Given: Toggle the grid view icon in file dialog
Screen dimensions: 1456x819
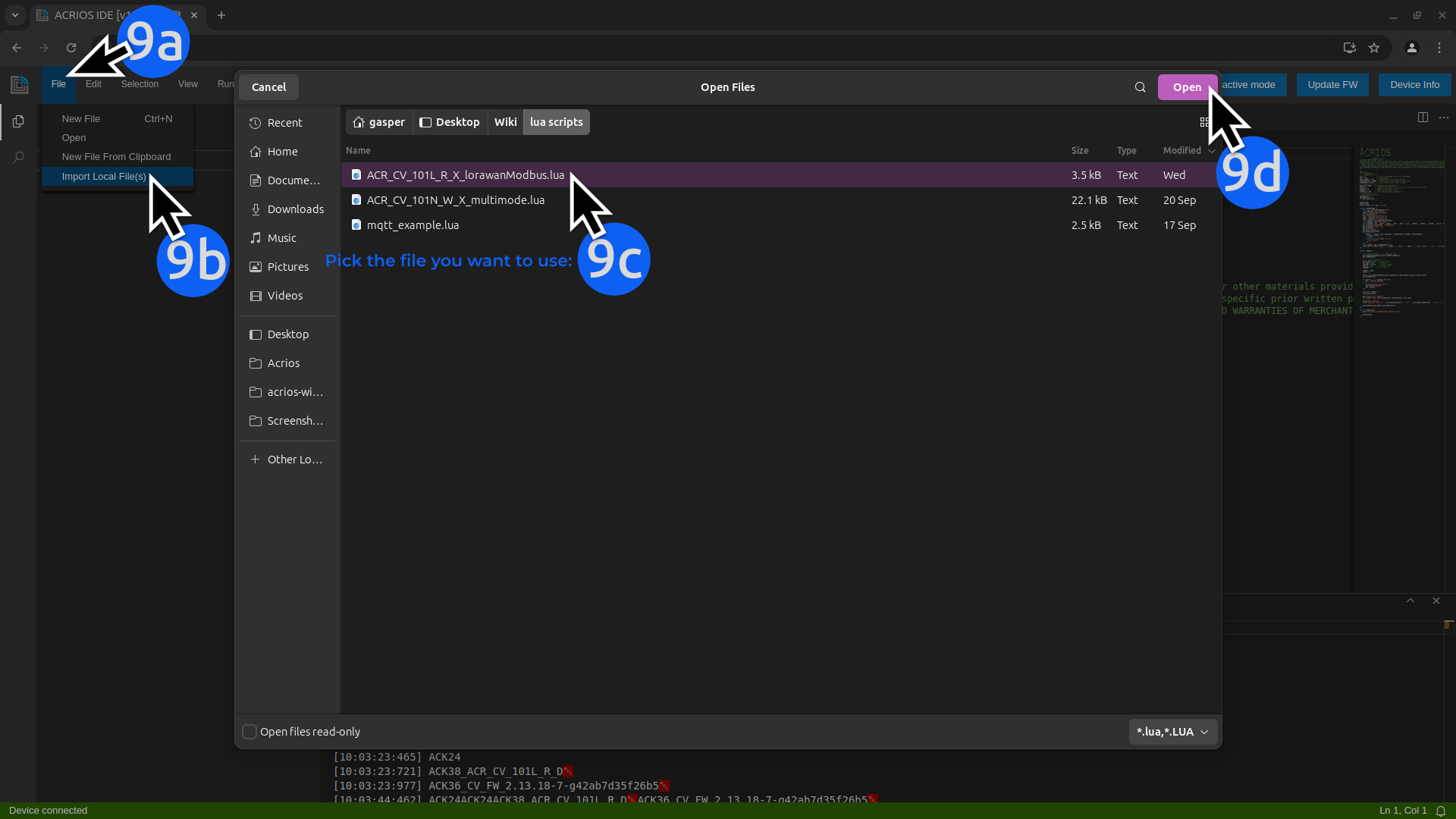Looking at the screenshot, I should click(1203, 122).
